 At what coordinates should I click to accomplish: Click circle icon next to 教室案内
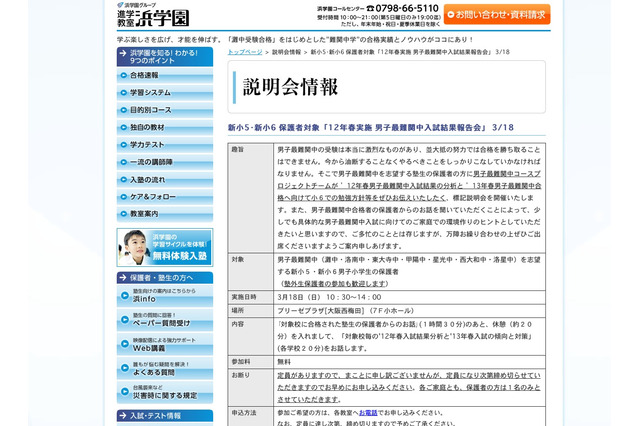click(x=124, y=214)
